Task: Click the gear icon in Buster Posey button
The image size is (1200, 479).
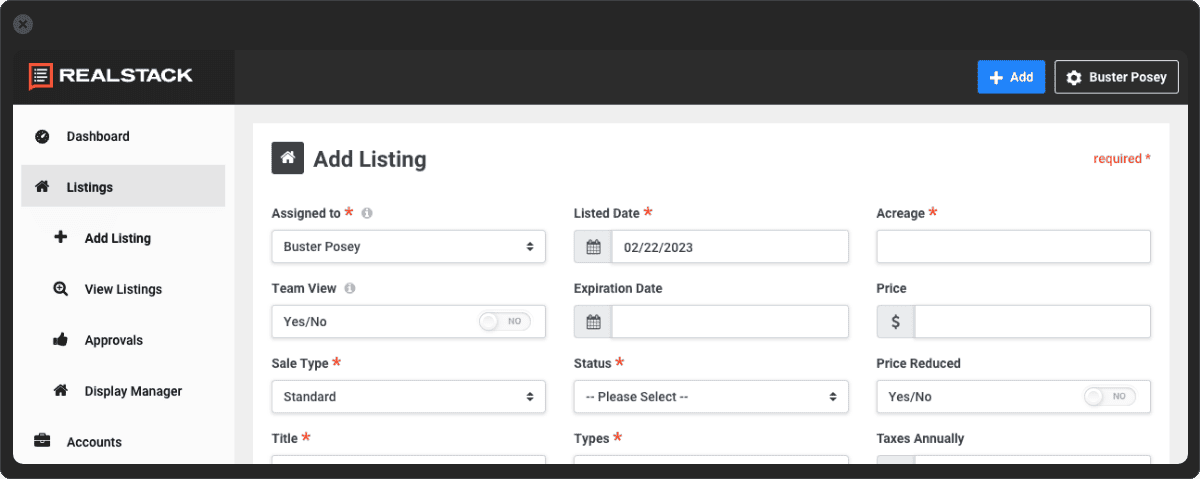Action: pos(1074,77)
